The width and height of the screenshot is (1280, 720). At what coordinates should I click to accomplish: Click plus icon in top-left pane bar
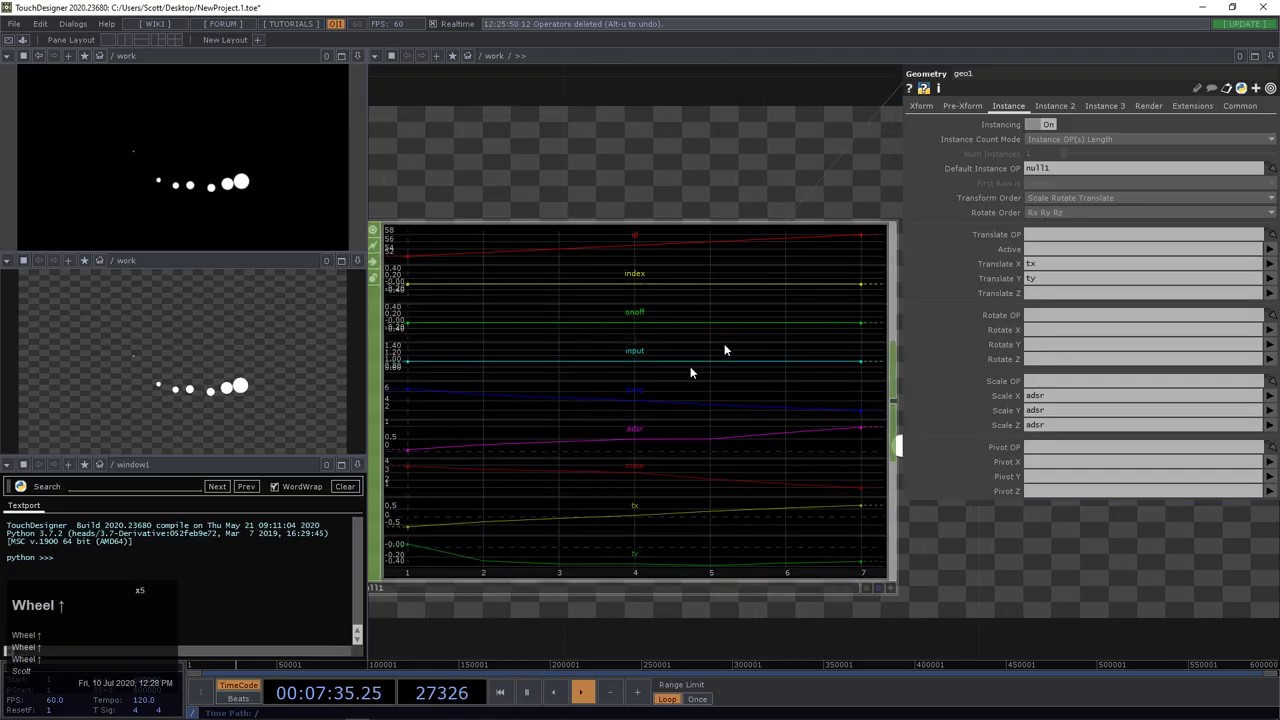click(68, 56)
